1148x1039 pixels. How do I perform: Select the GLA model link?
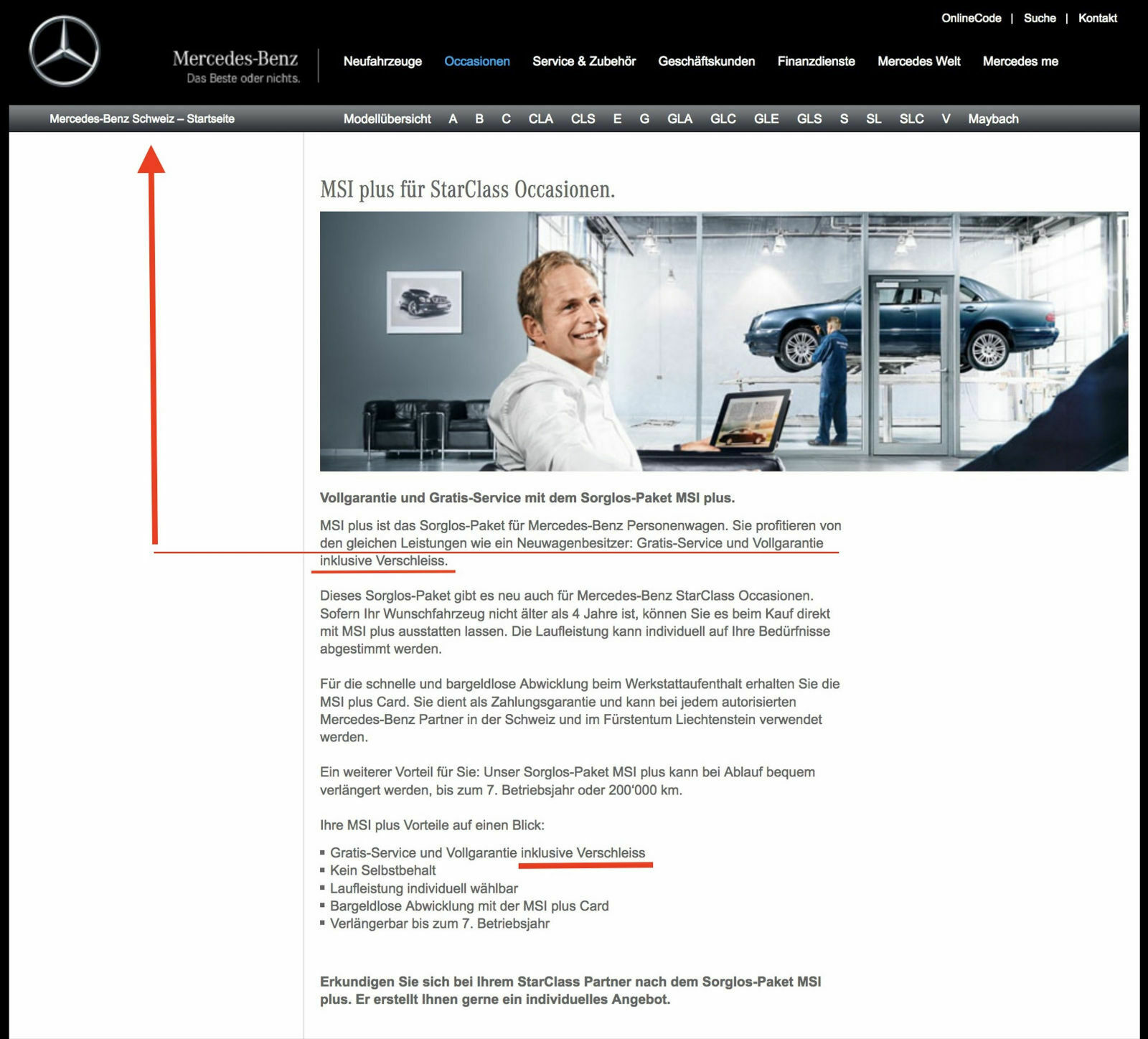tap(680, 119)
